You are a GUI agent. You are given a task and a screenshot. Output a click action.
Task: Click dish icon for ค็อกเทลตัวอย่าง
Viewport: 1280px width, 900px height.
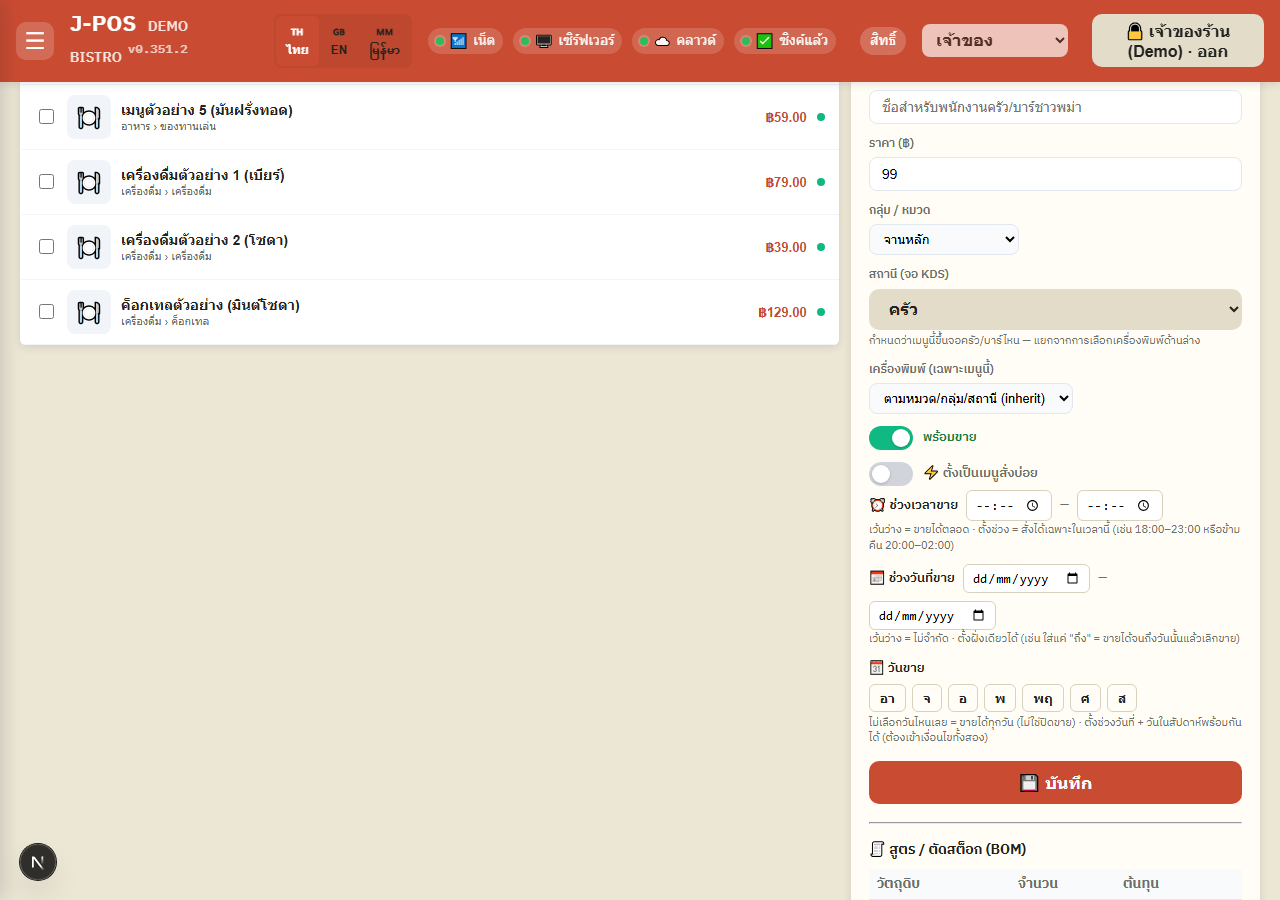pos(89,312)
